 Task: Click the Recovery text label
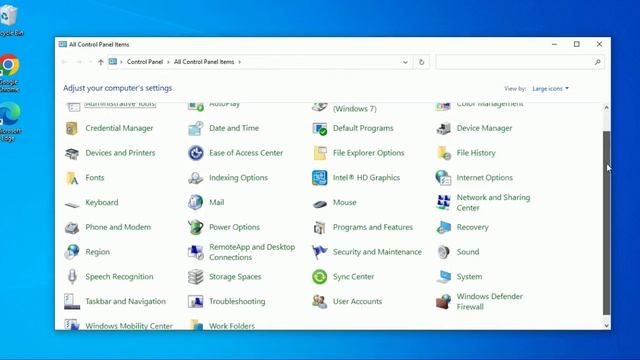point(472,227)
